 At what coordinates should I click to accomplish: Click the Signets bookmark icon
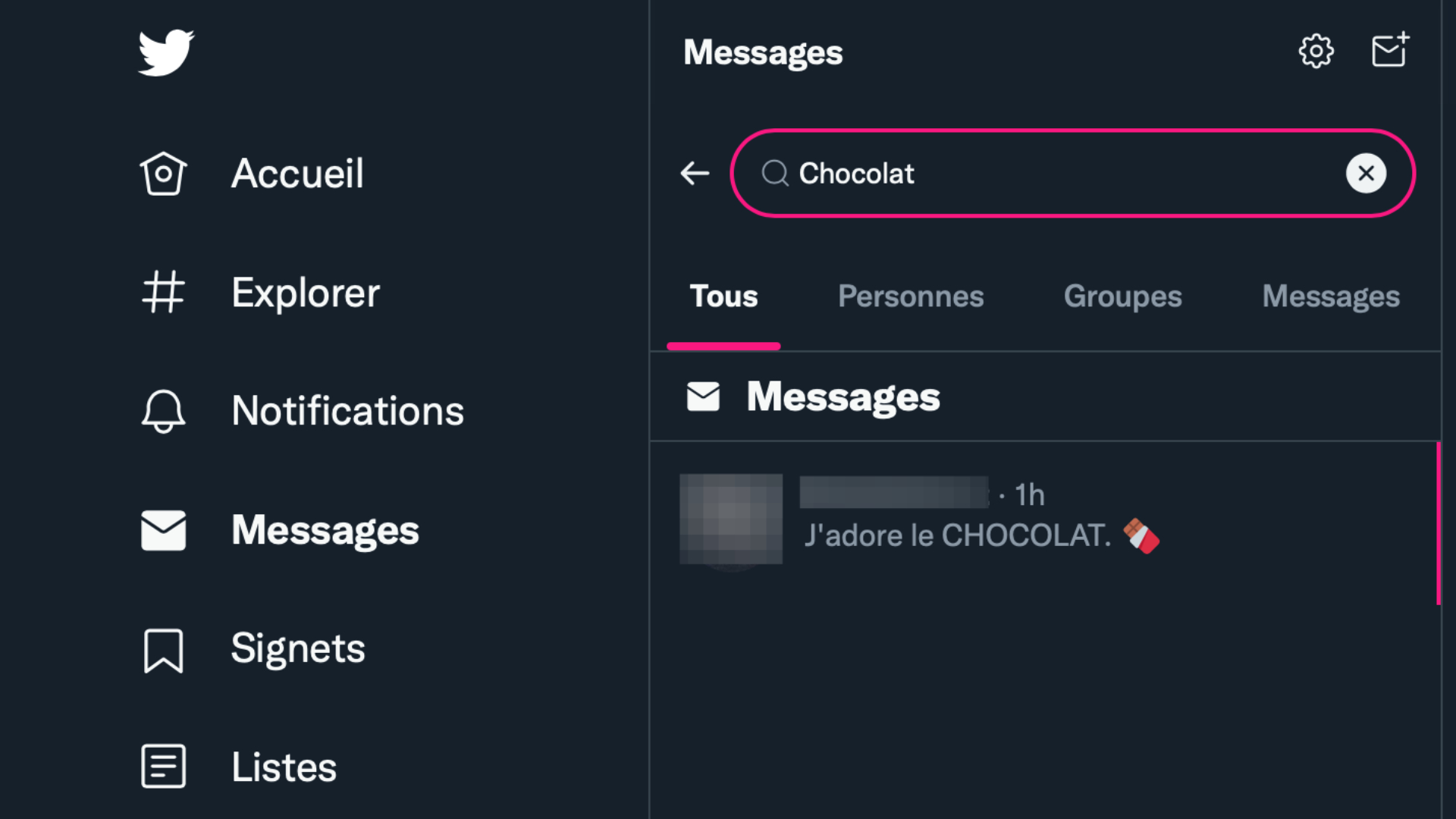pos(163,650)
